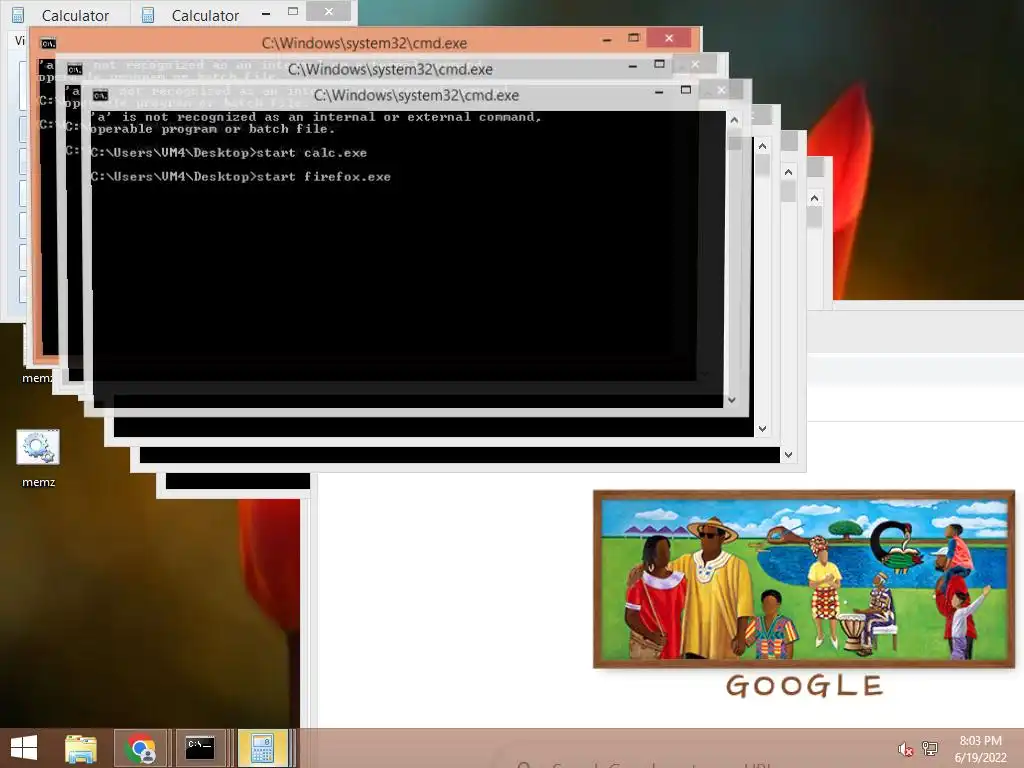The height and width of the screenshot is (768, 1024).
Task: Click the front cmd.exe window title text
Action: [417, 95]
